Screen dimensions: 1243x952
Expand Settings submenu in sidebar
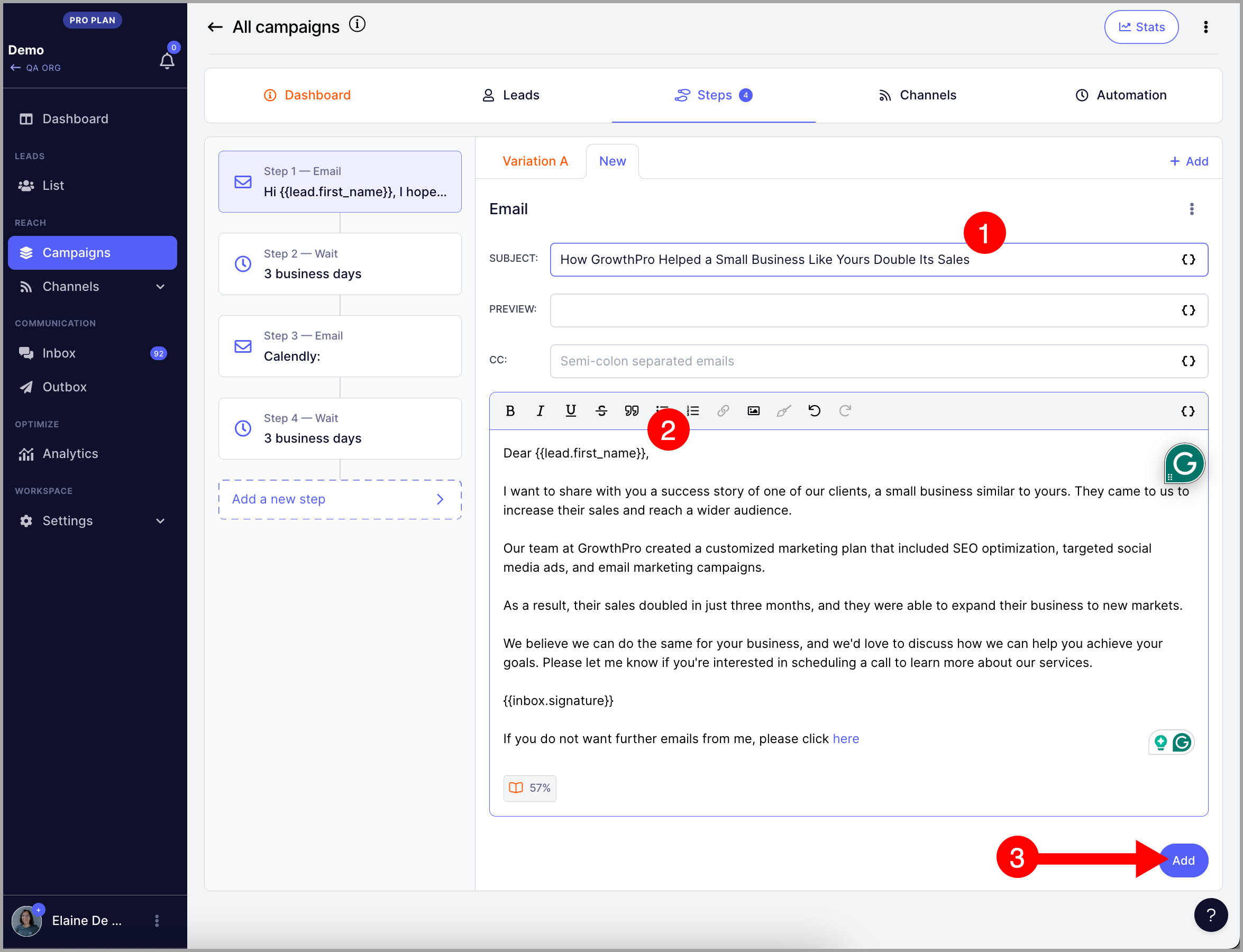(x=160, y=521)
